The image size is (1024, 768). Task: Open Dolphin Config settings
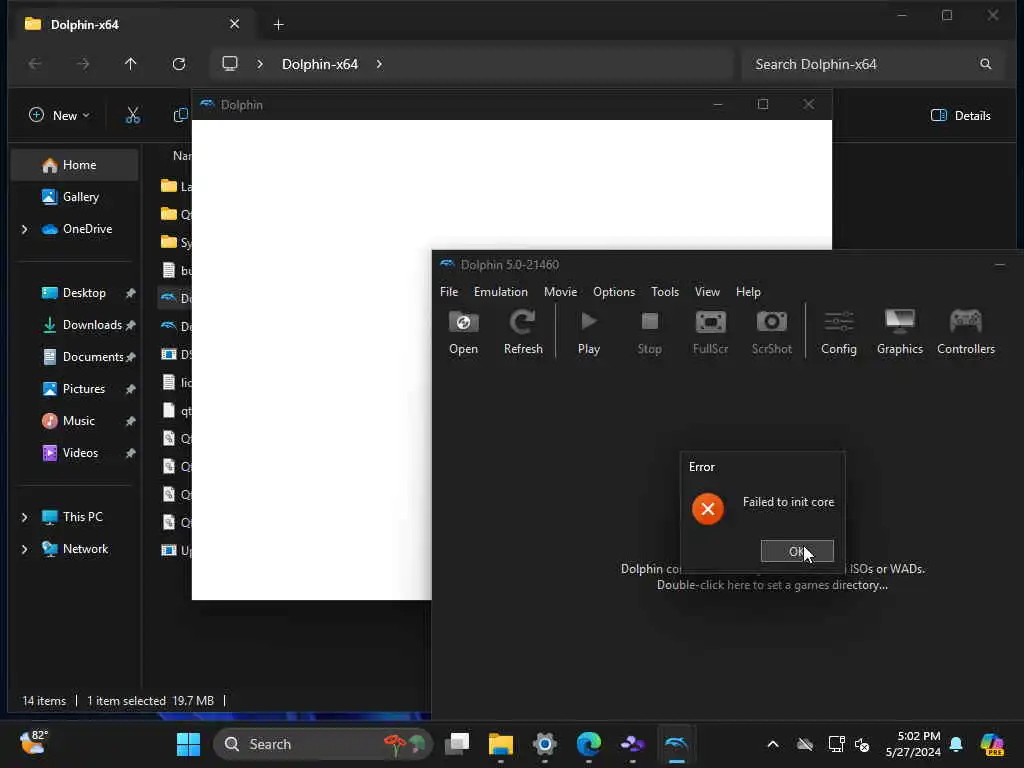839,332
